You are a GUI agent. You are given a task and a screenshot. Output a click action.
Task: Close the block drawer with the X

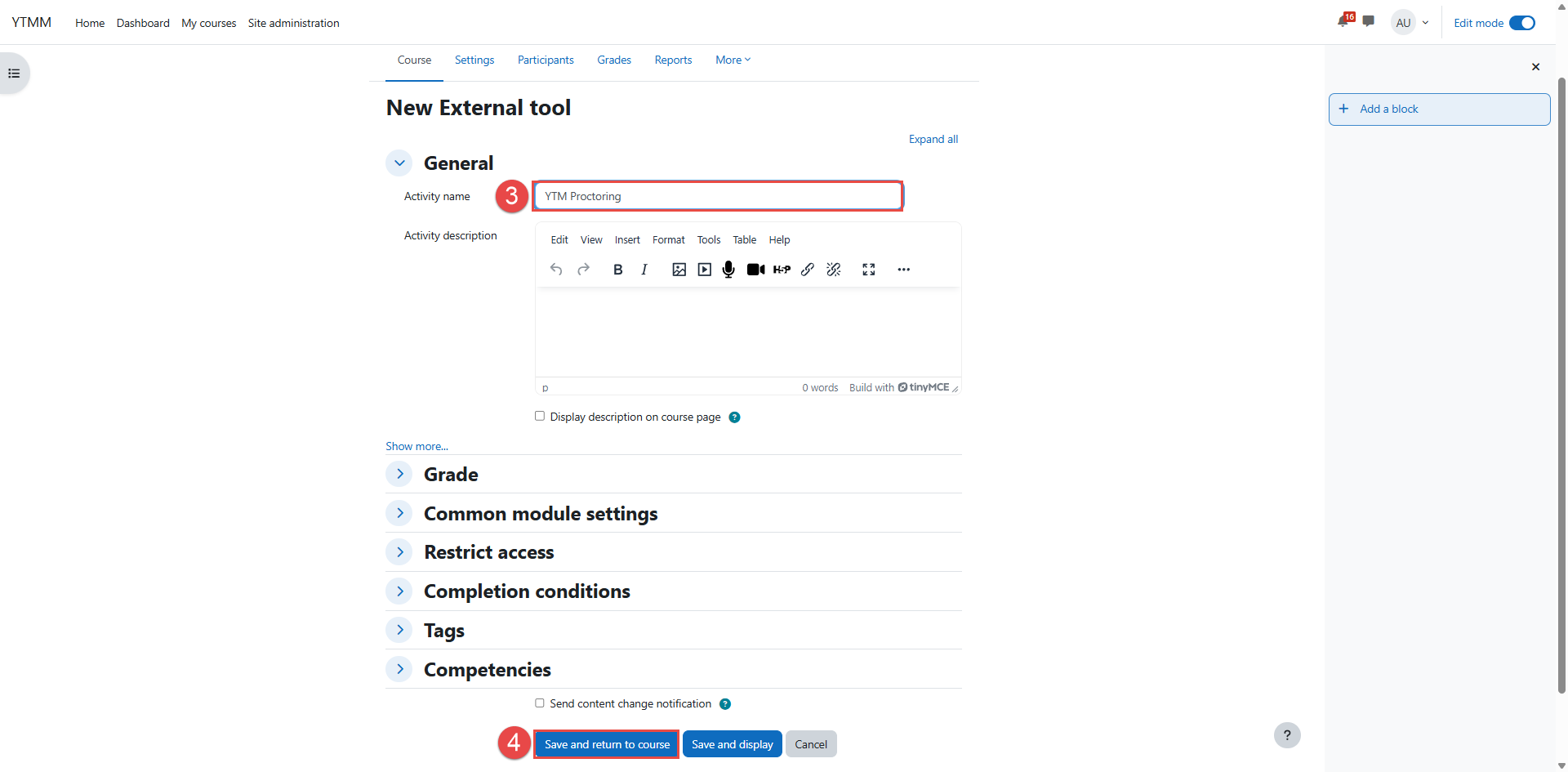pos(1535,67)
